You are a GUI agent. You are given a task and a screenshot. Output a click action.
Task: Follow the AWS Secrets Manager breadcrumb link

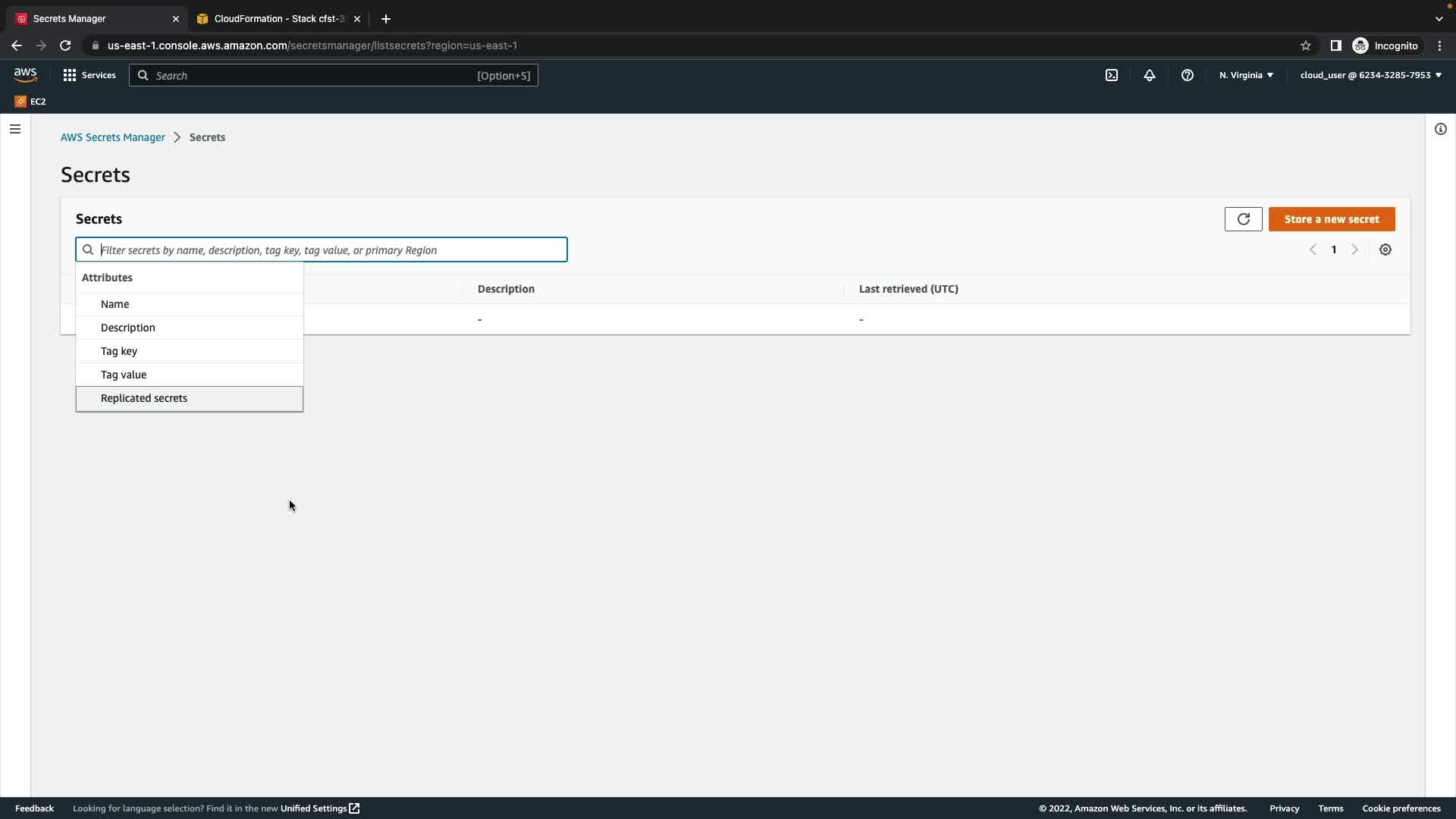pyautogui.click(x=112, y=137)
